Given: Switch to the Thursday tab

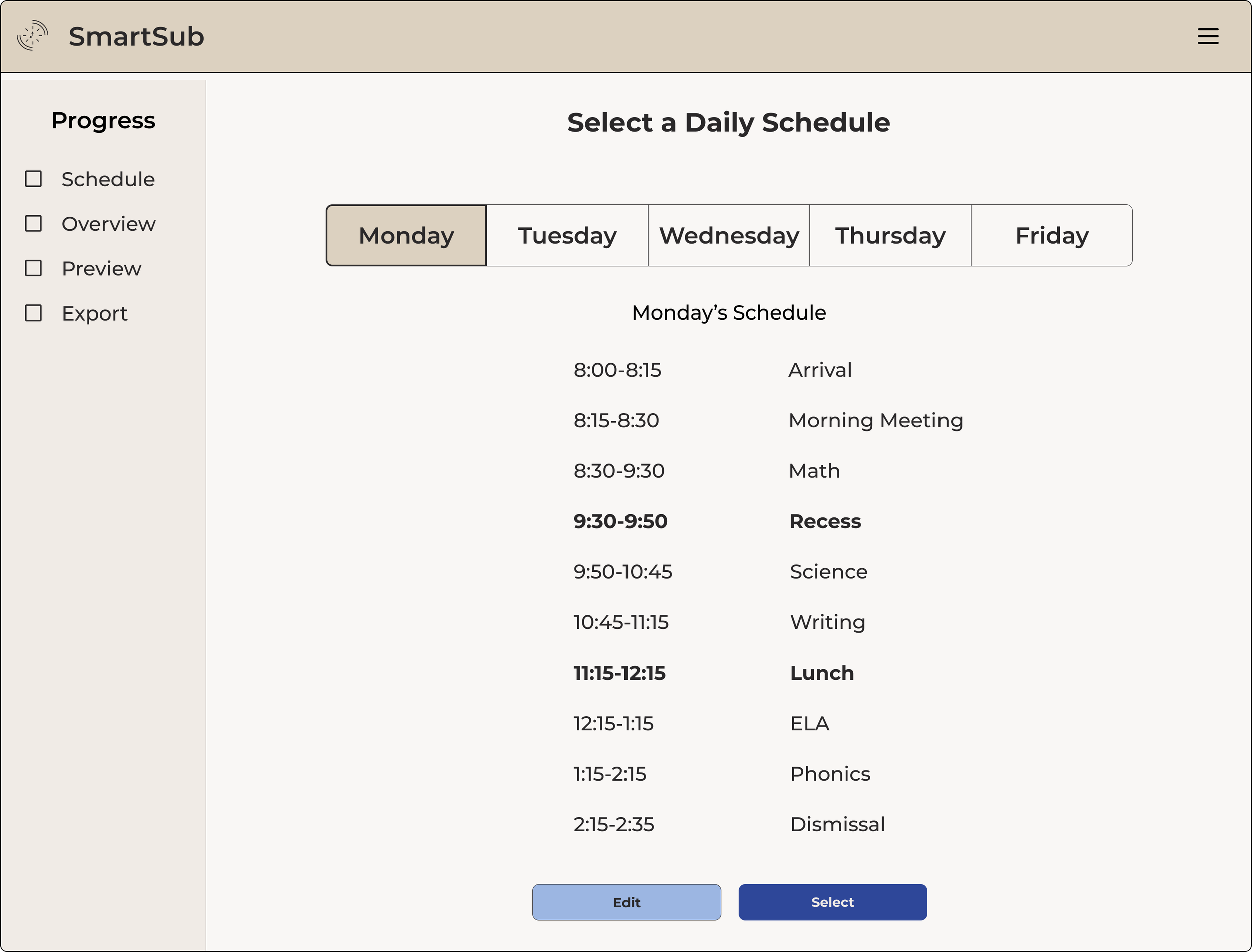Looking at the screenshot, I should [x=890, y=236].
